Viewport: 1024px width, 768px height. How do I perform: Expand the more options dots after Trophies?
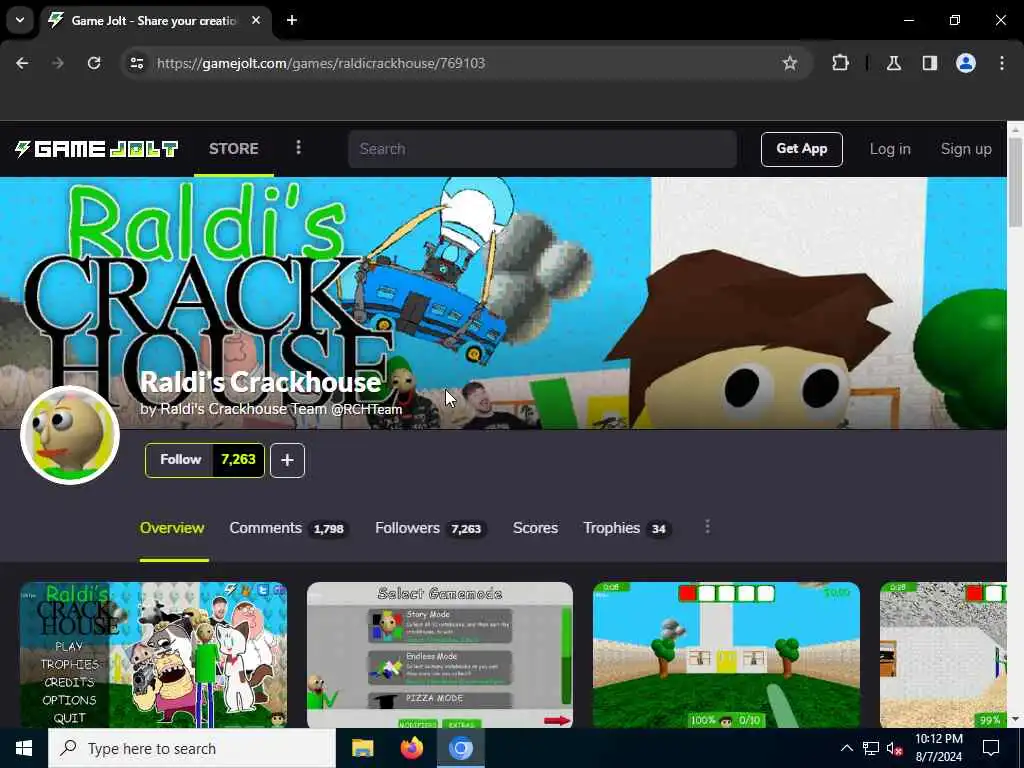[707, 527]
